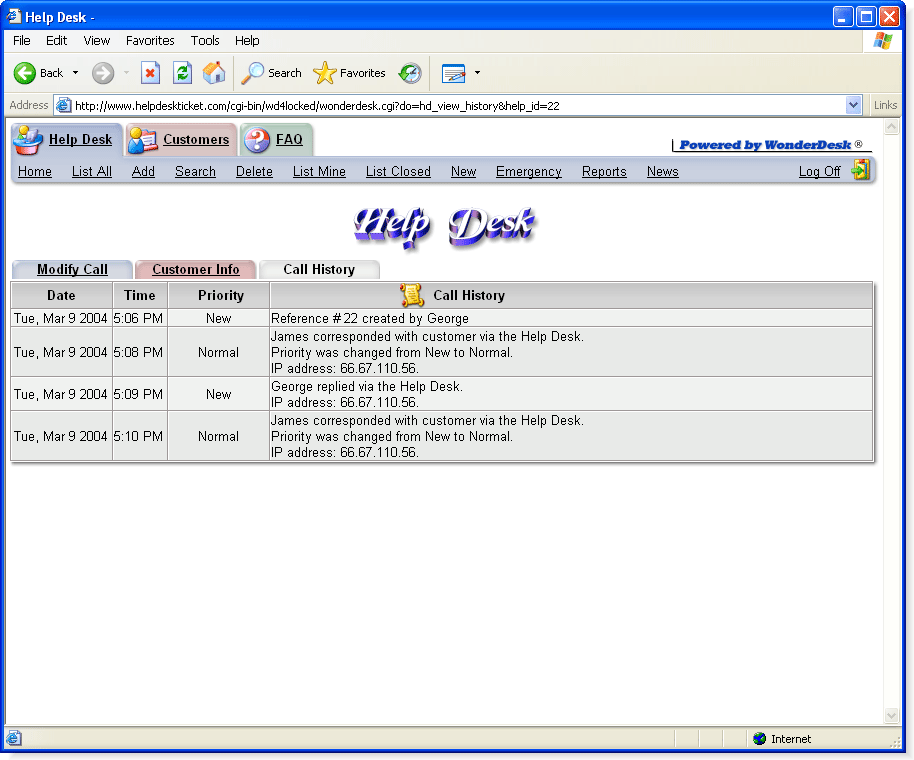Click the scrollbar down arrow
Viewport: 914px width, 760px height.
pyautogui.click(x=891, y=715)
